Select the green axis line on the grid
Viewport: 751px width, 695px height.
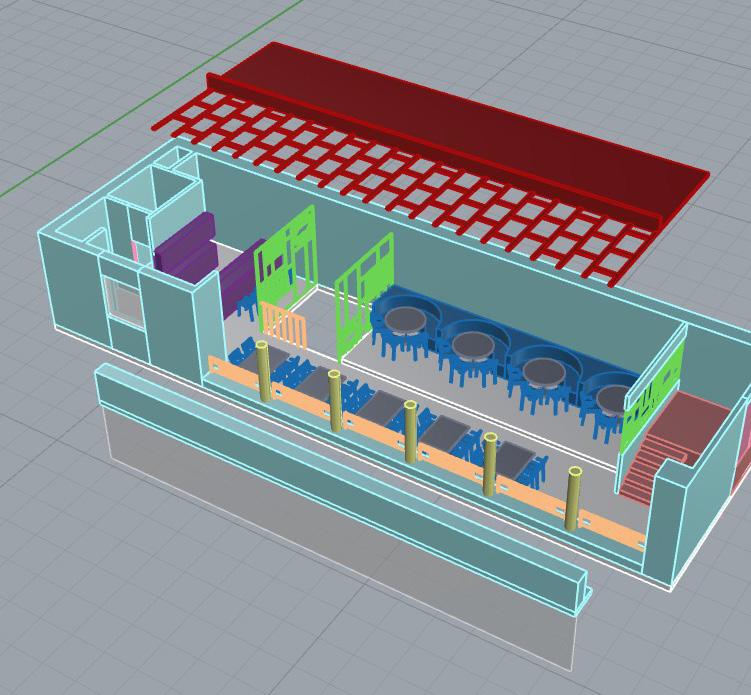[152, 97]
